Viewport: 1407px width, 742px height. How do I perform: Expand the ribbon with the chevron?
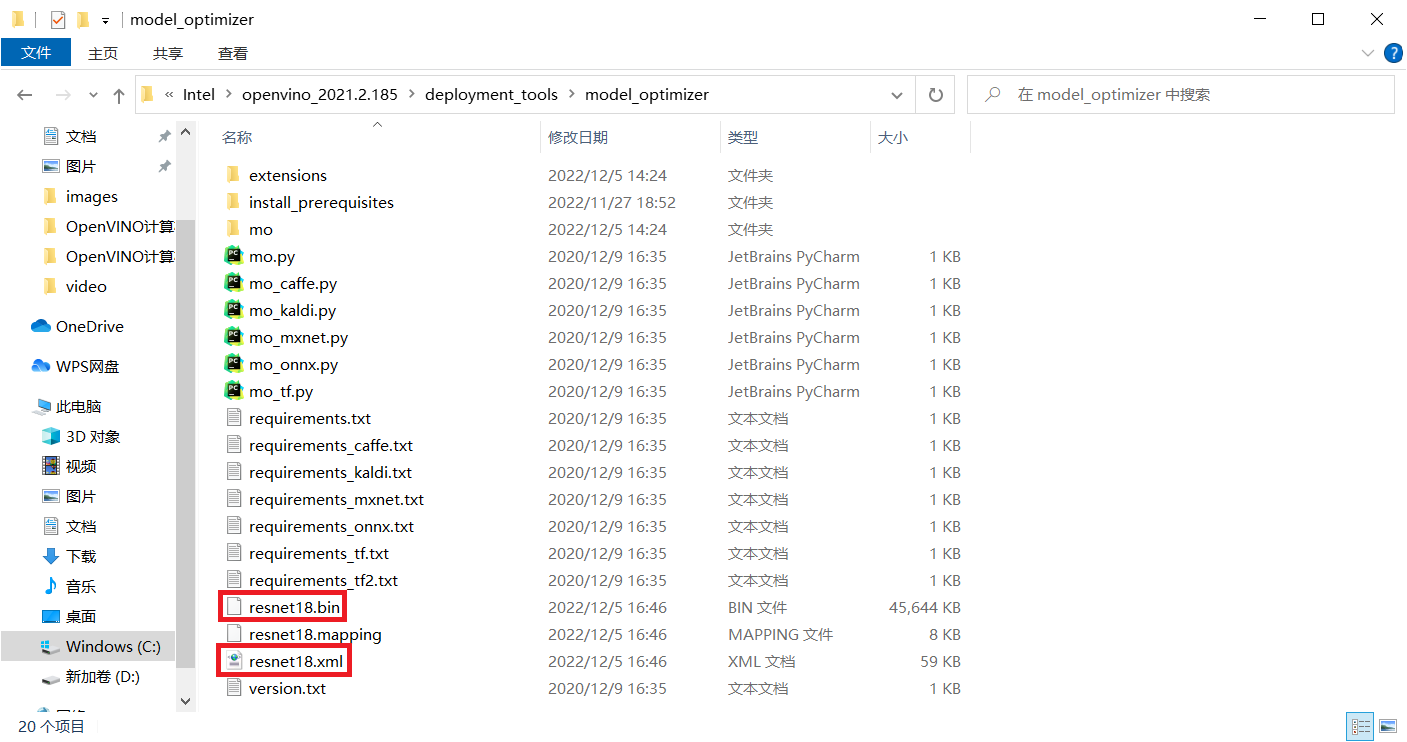[x=1368, y=53]
